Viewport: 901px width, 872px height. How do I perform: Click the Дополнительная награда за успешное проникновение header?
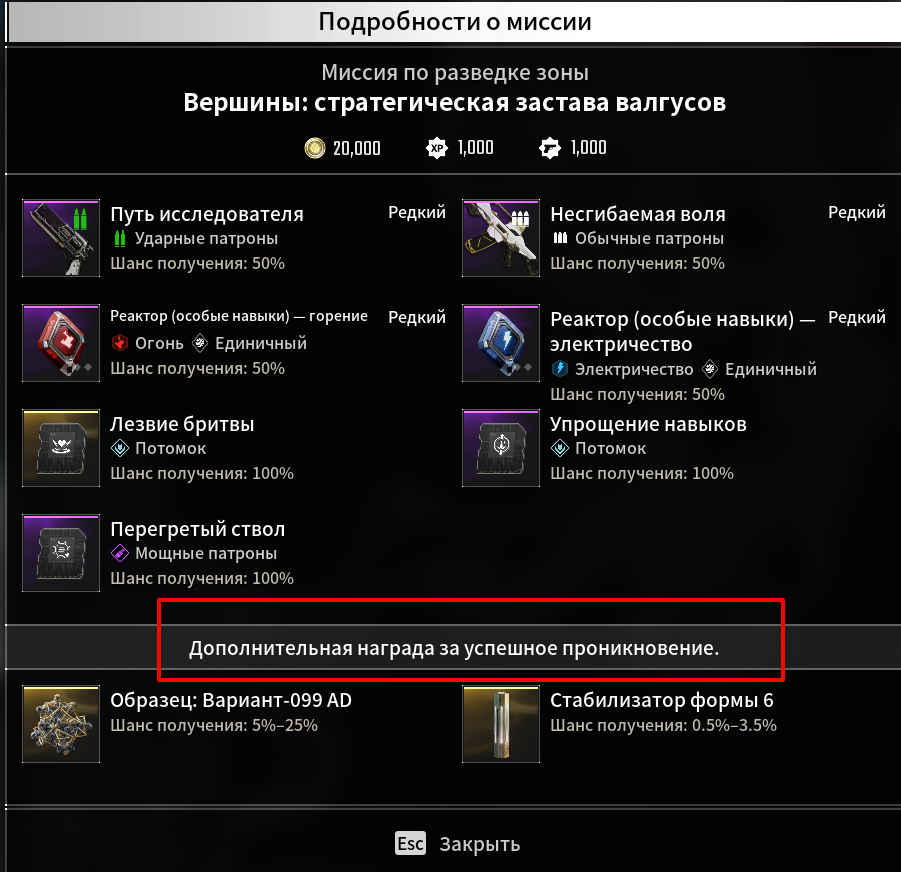coord(454,648)
